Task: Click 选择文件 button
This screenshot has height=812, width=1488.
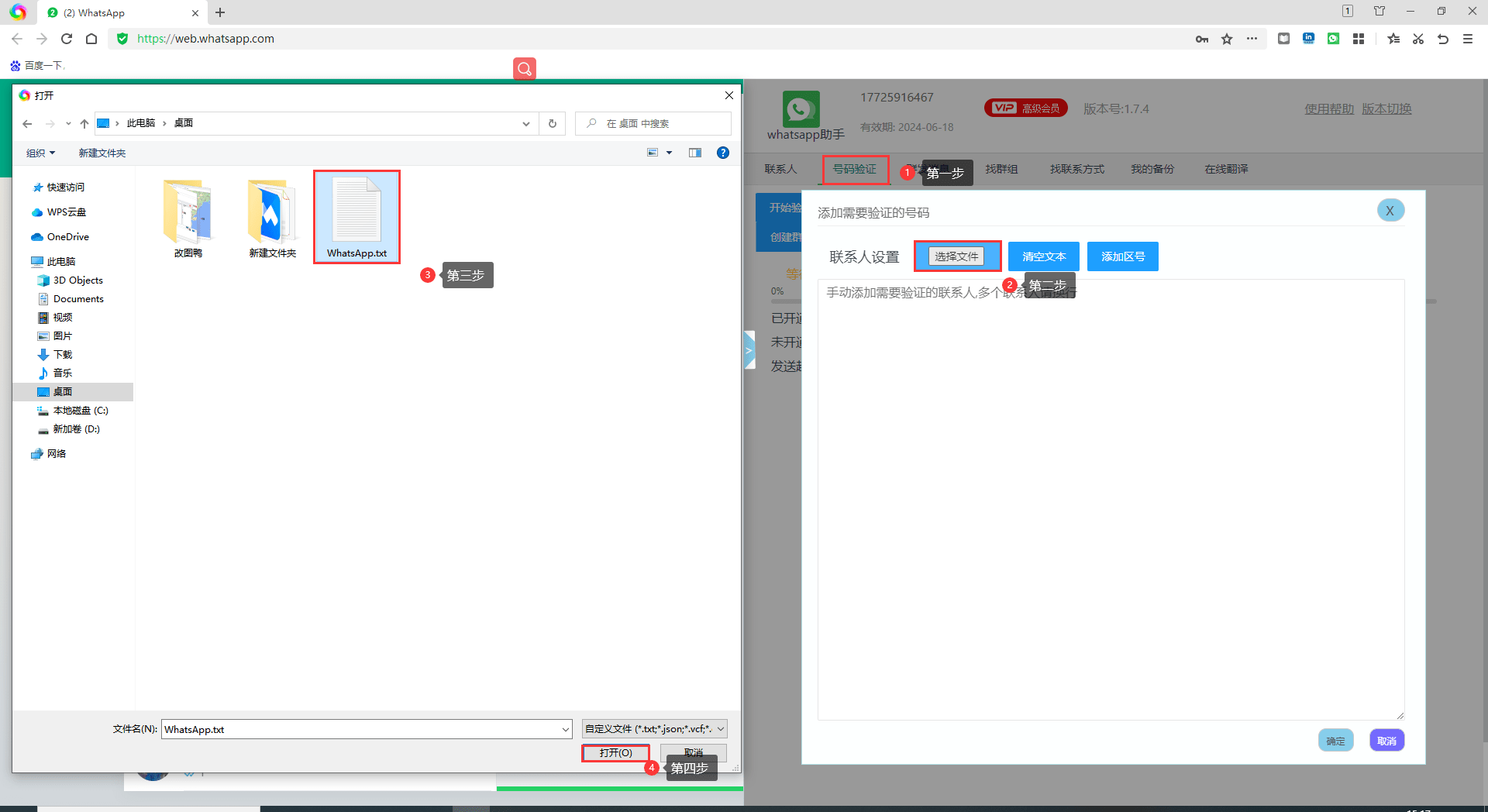Action: (956, 256)
